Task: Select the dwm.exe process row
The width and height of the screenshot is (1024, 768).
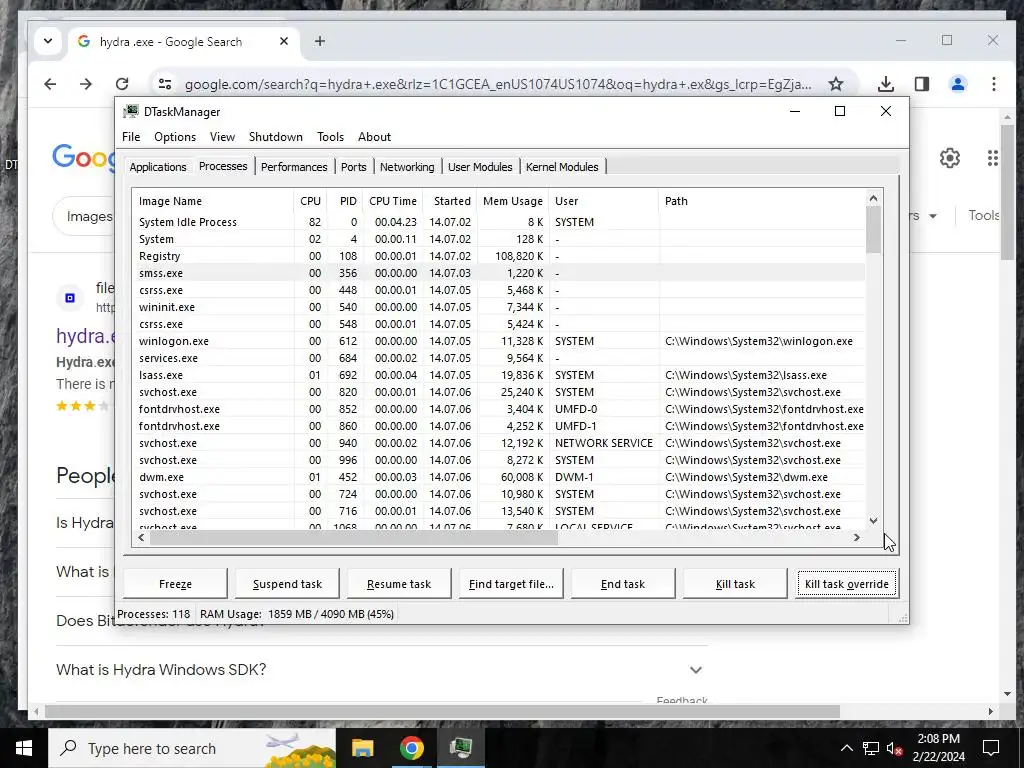Action: pos(499,477)
